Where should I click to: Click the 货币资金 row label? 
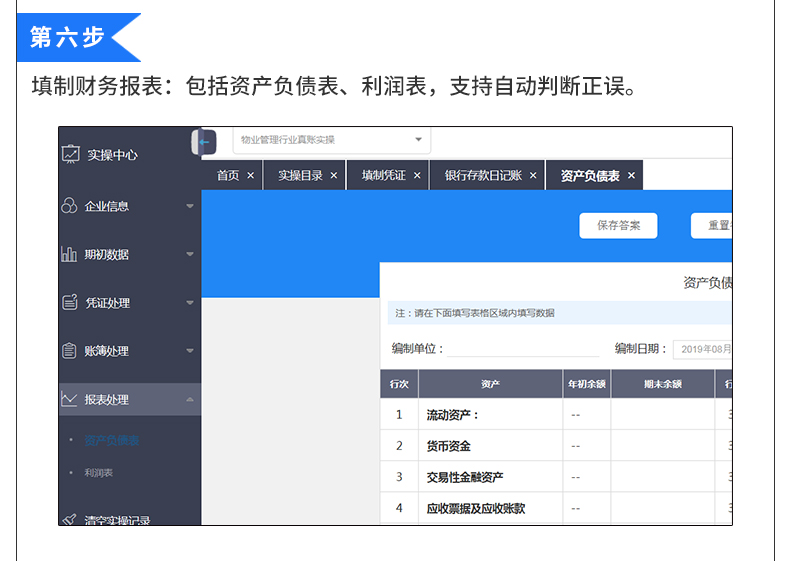tap(448, 446)
